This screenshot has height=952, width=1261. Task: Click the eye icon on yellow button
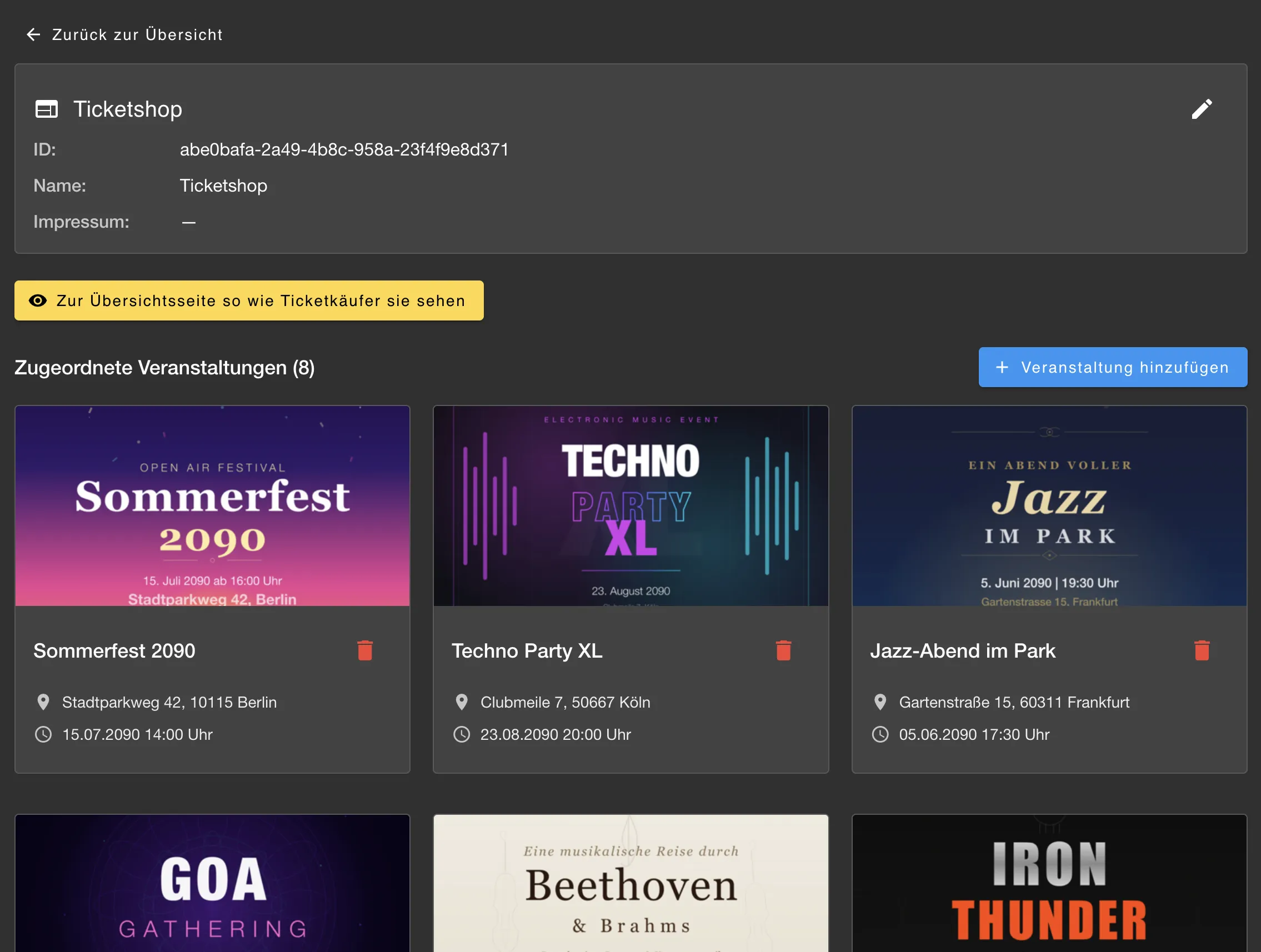[38, 300]
